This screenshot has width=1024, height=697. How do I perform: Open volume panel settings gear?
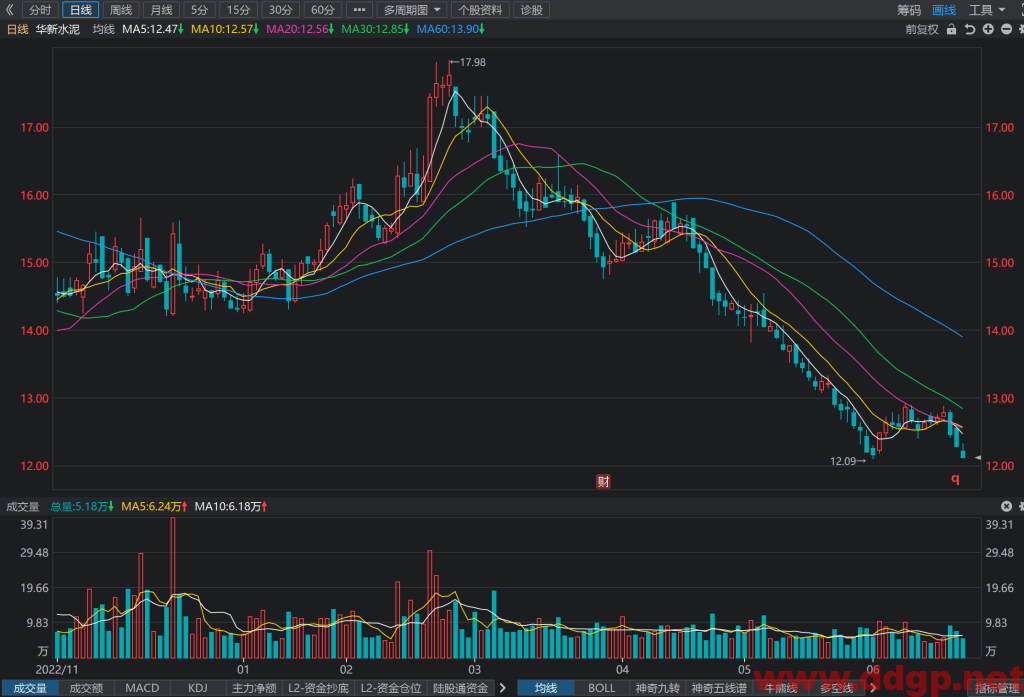pyautogui.click(x=1020, y=506)
